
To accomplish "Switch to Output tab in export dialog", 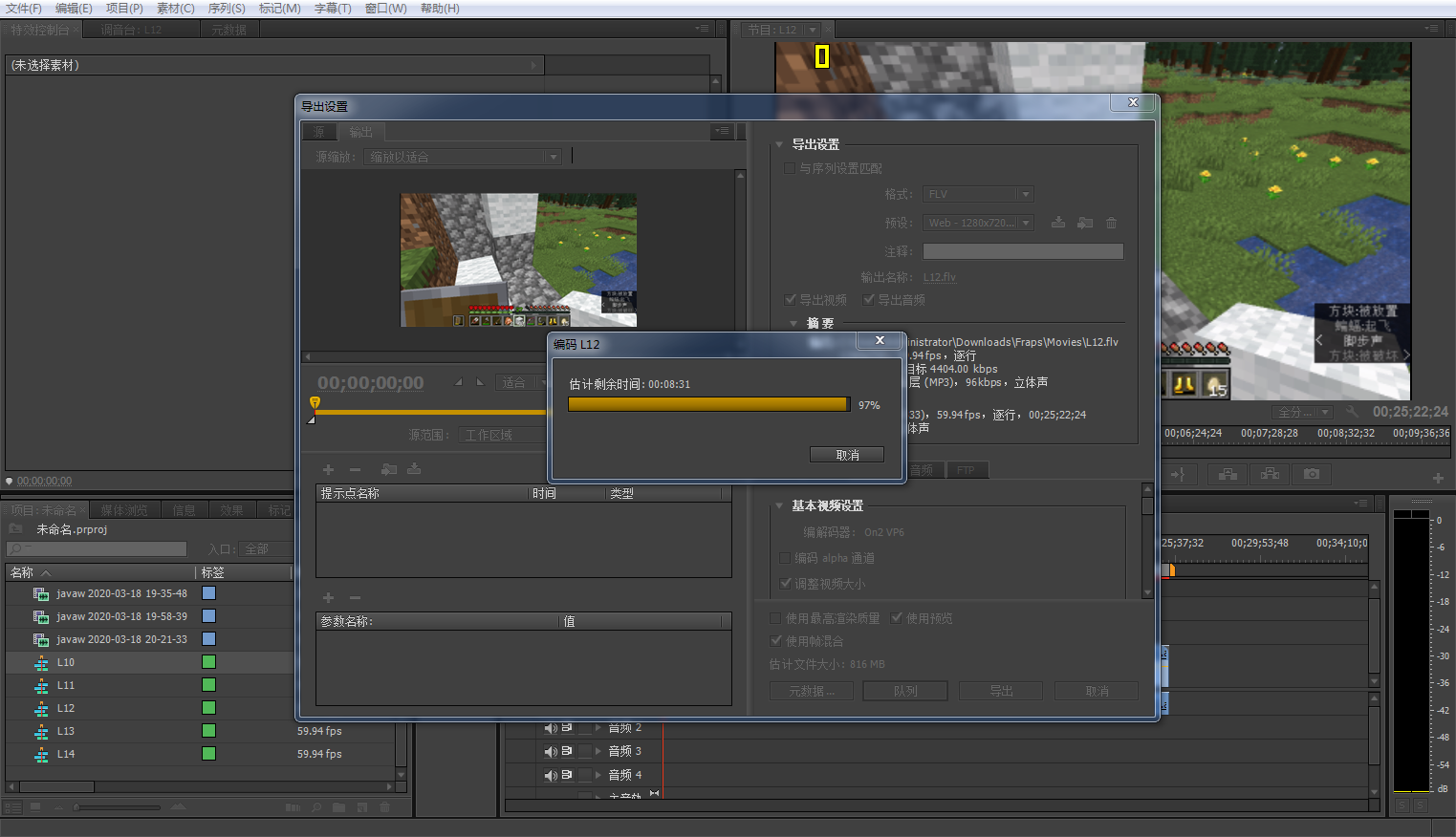I will click(360, 132).
